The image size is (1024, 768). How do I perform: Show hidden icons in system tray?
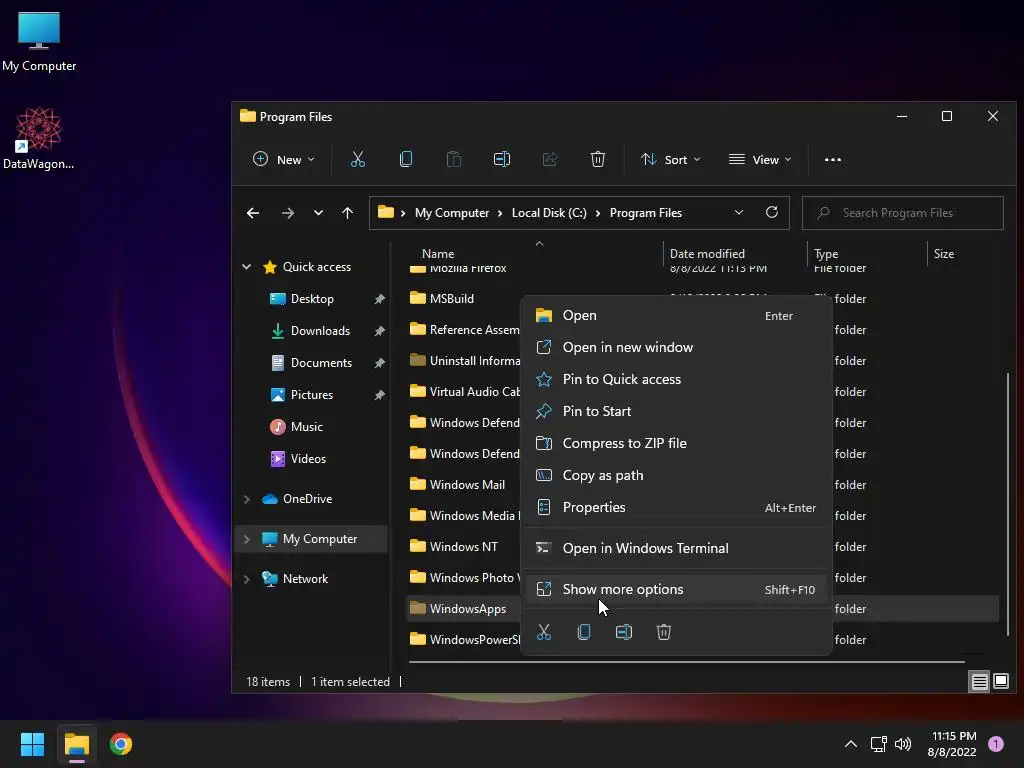[x=851, y=744]
